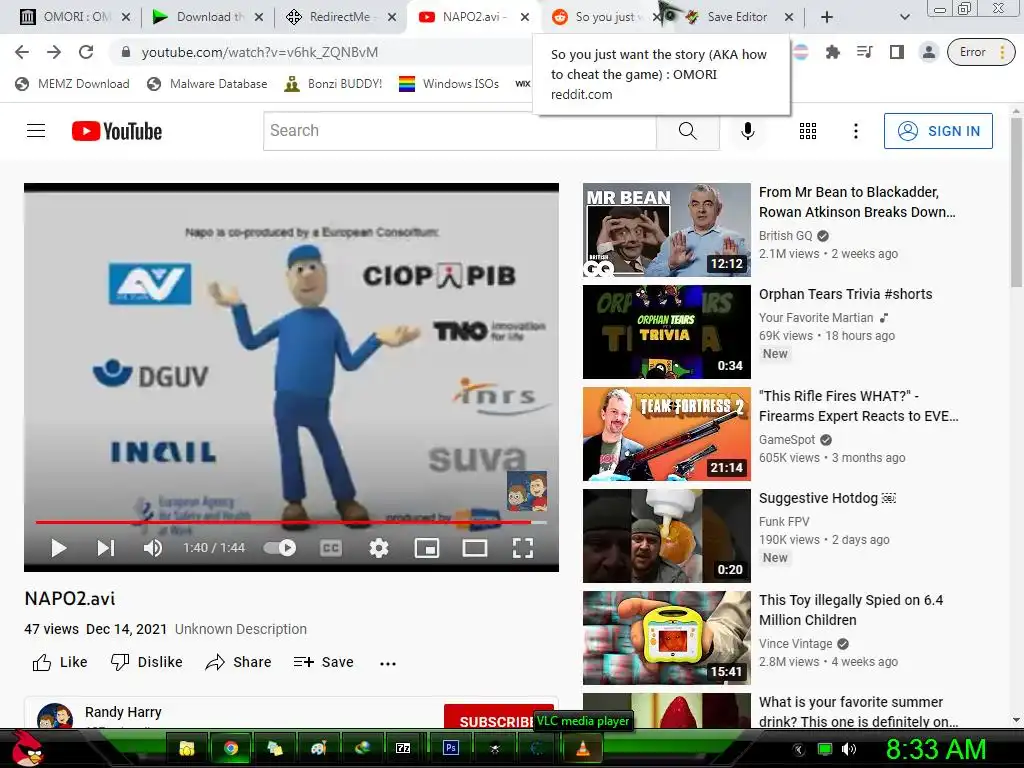Toggle closed captions in the player
The height and width of the screenshot is (768, 1024).
(x=330, y=548)
